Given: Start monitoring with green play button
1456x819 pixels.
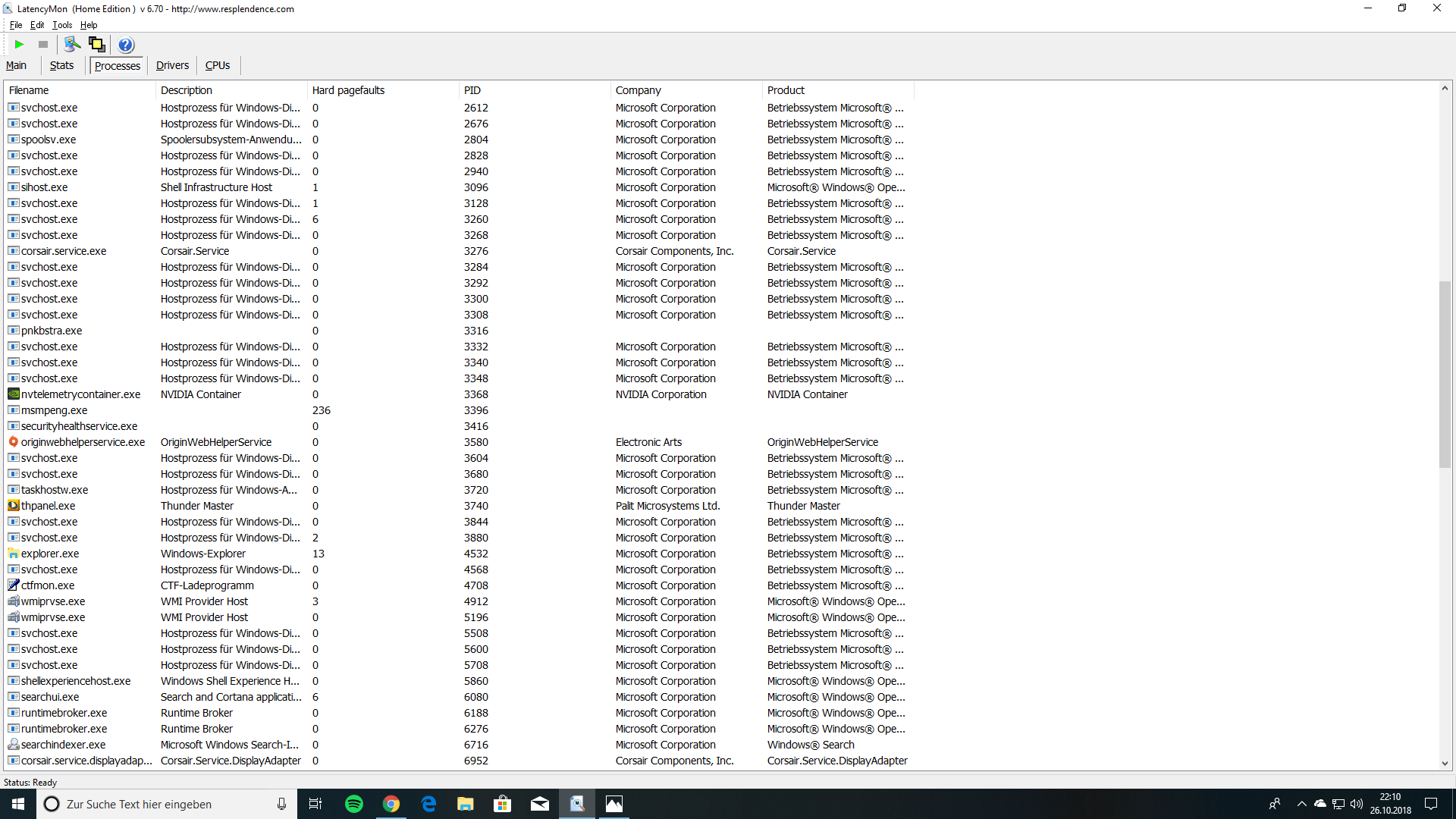Looking at the screenshot, I should click(20, 45).
